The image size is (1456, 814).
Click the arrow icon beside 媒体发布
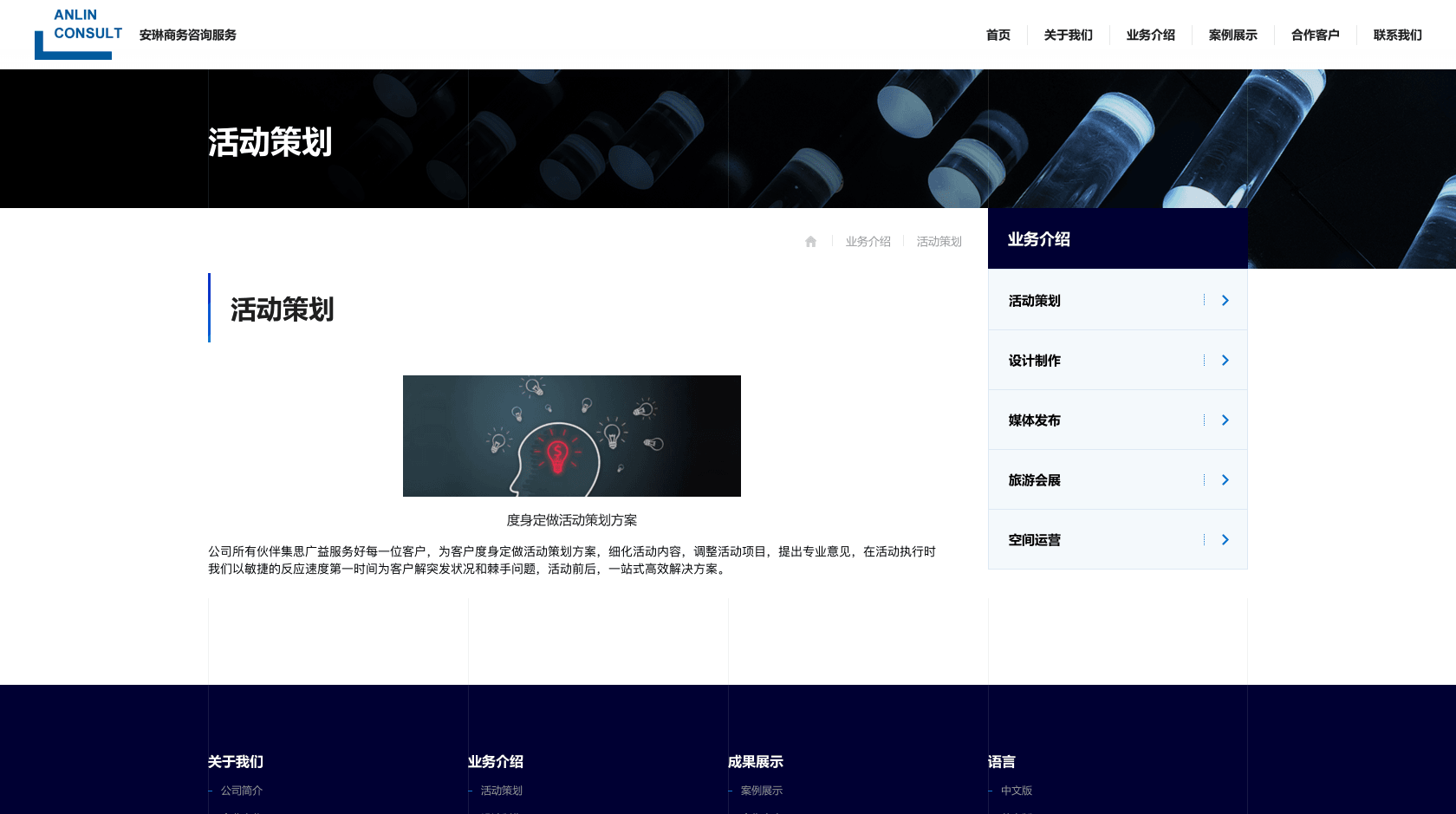pos(1225,420)
